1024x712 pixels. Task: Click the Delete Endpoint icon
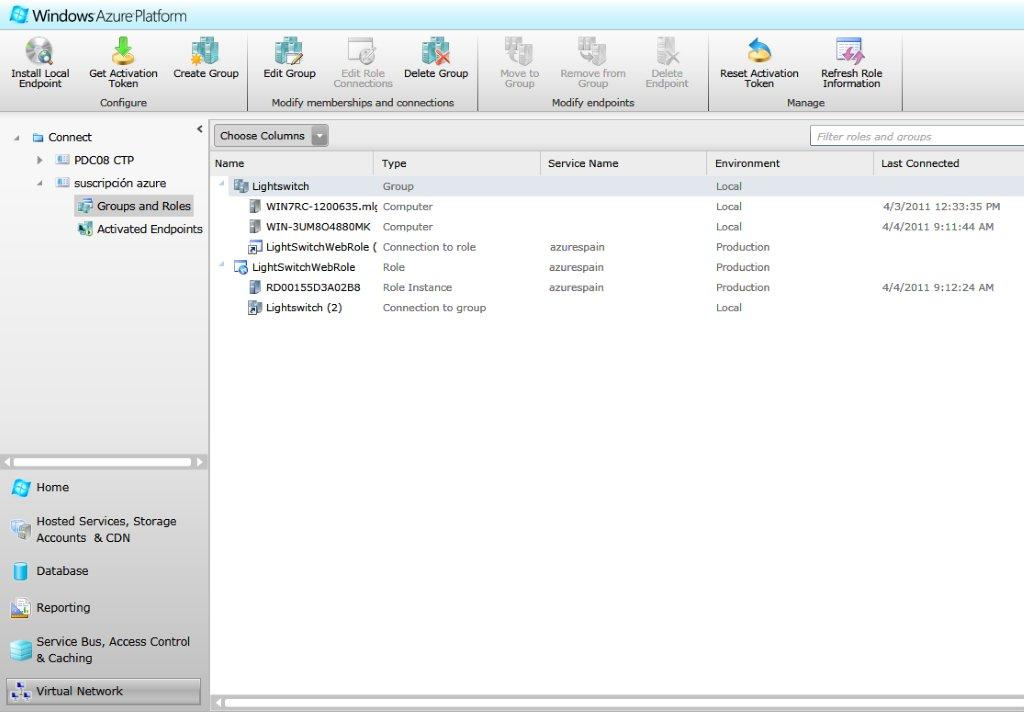[x=667, y=51]
